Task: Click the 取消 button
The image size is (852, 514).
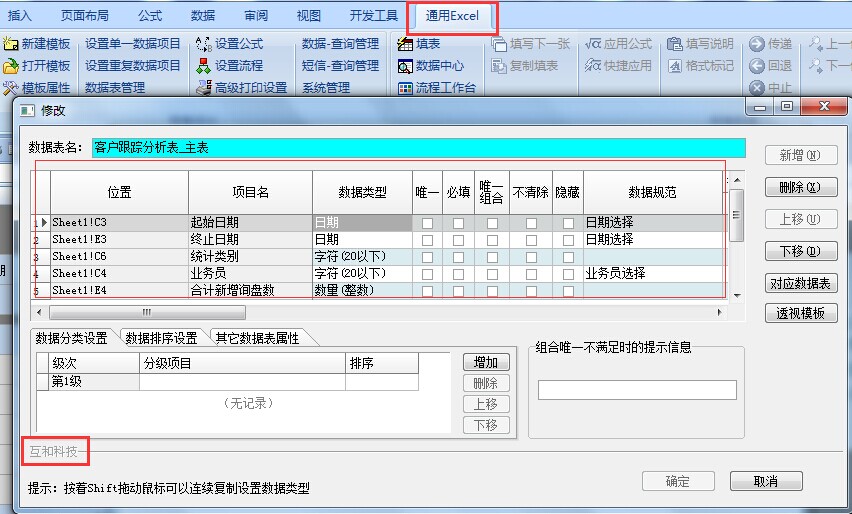Action: click(x=766, y=481)
